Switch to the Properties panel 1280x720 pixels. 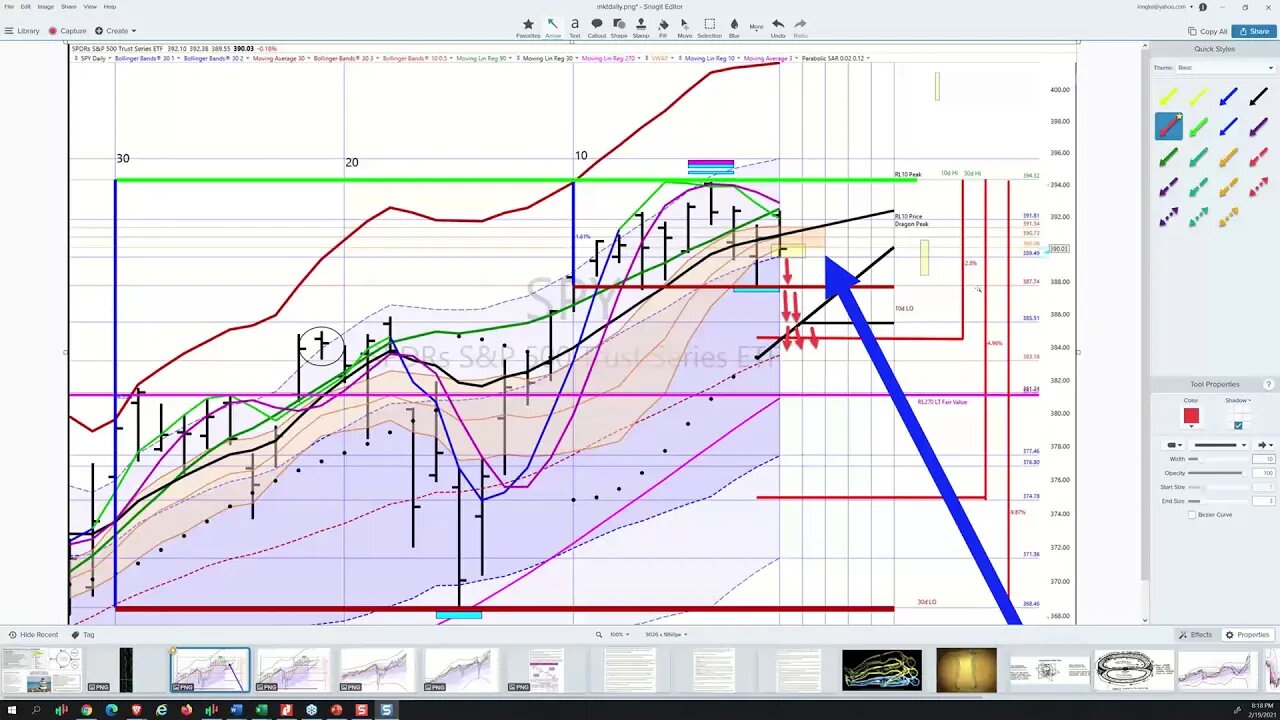[1247, 635]
